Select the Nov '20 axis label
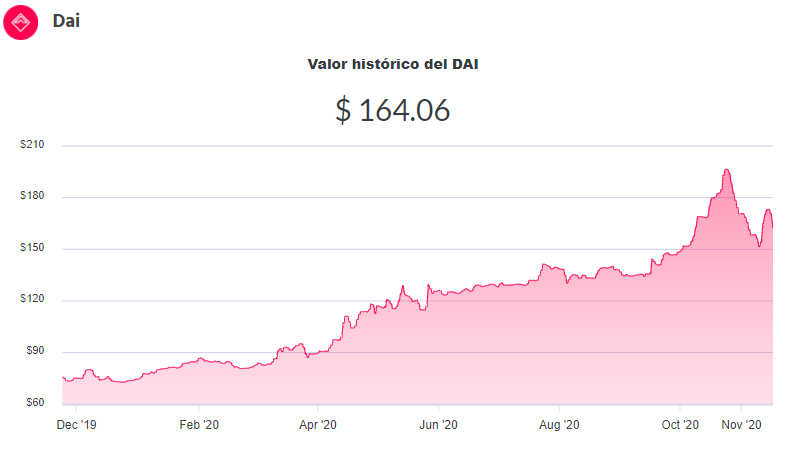Viewport: 785px width, 449px height. pyautogui.click(x=741, y=425)
